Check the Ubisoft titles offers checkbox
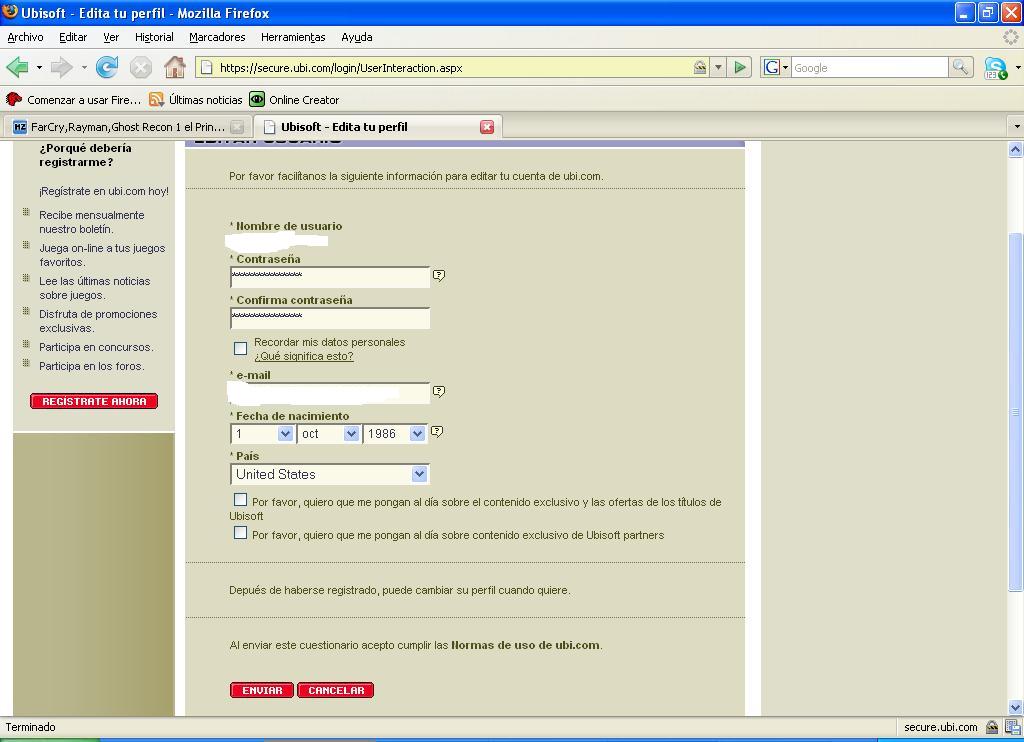This screenshot has width=1024, height=742. [x=240, y=500]
